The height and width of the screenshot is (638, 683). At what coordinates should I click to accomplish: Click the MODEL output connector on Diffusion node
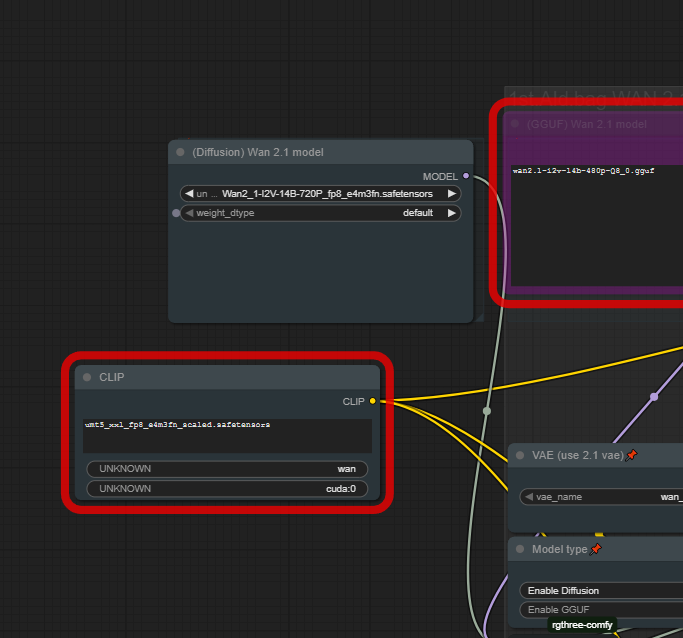point(466,176)
